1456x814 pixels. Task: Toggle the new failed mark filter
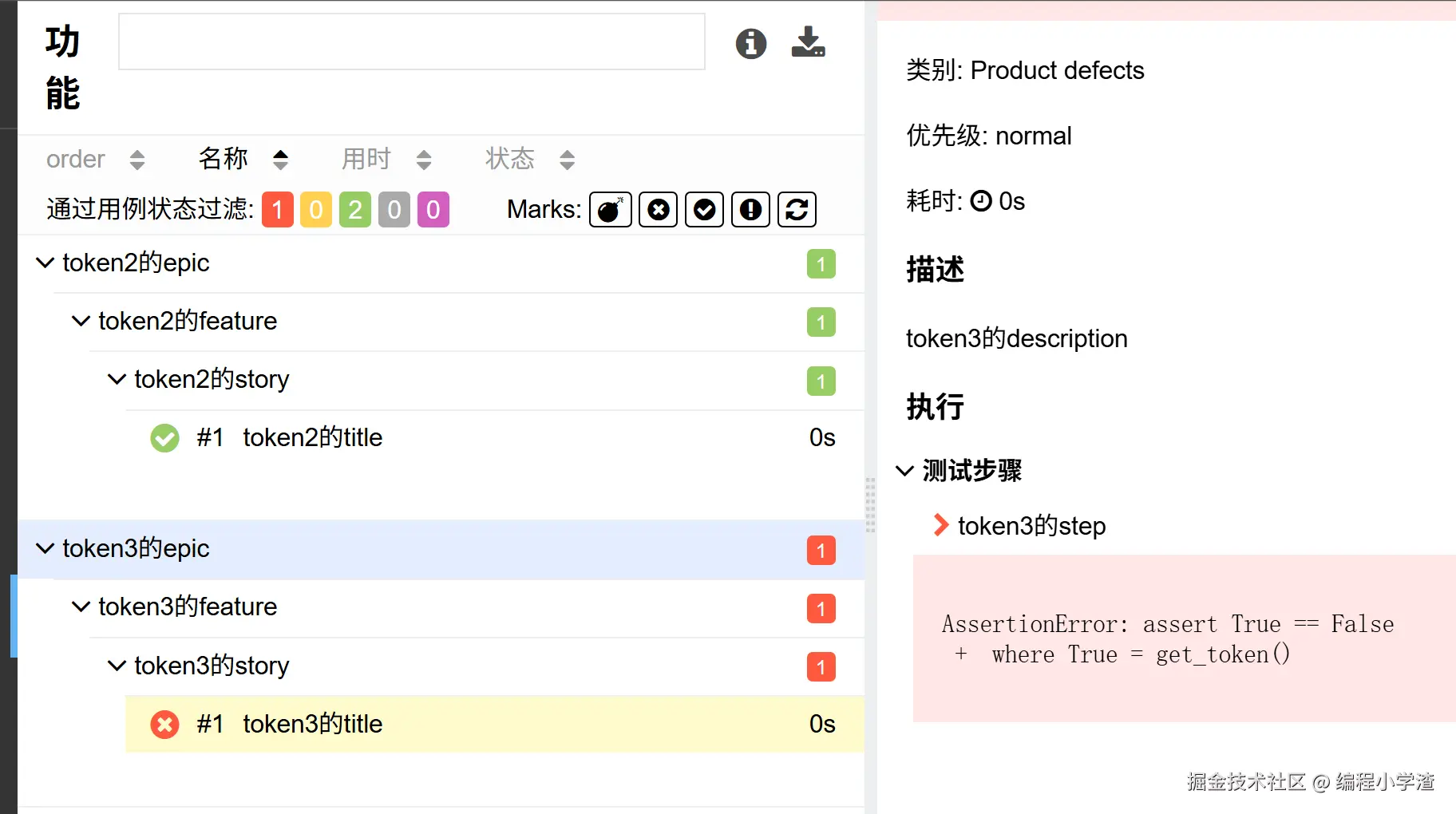click(658, 210)
